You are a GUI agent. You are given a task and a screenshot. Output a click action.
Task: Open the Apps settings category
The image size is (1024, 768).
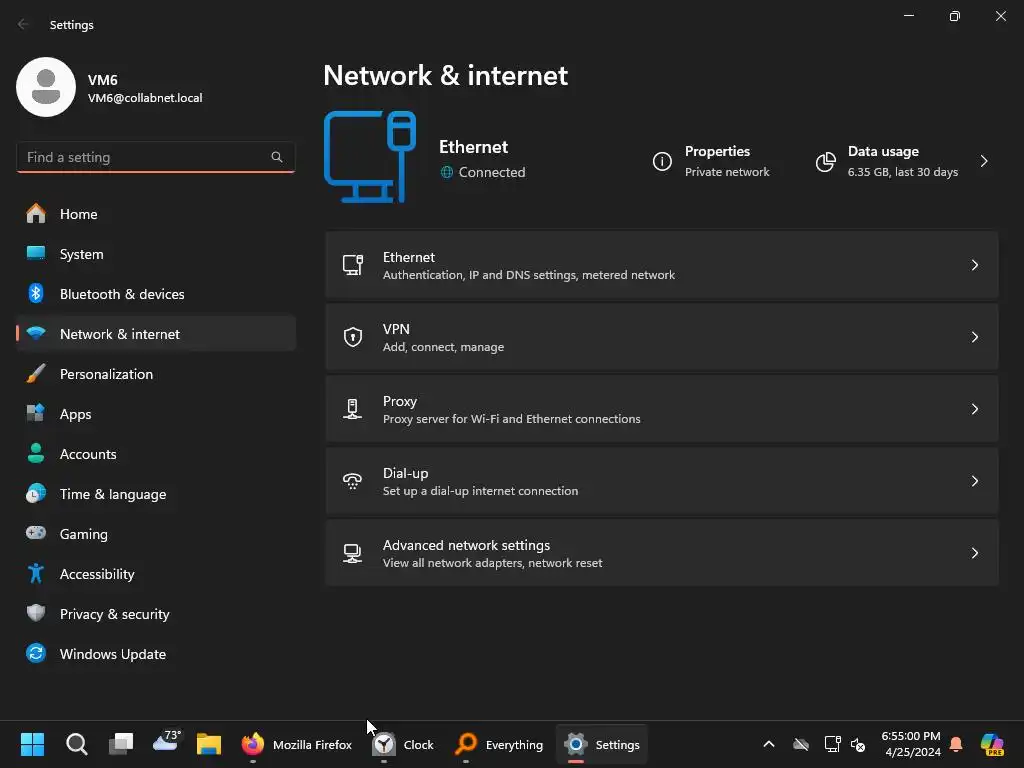(76, 414)
